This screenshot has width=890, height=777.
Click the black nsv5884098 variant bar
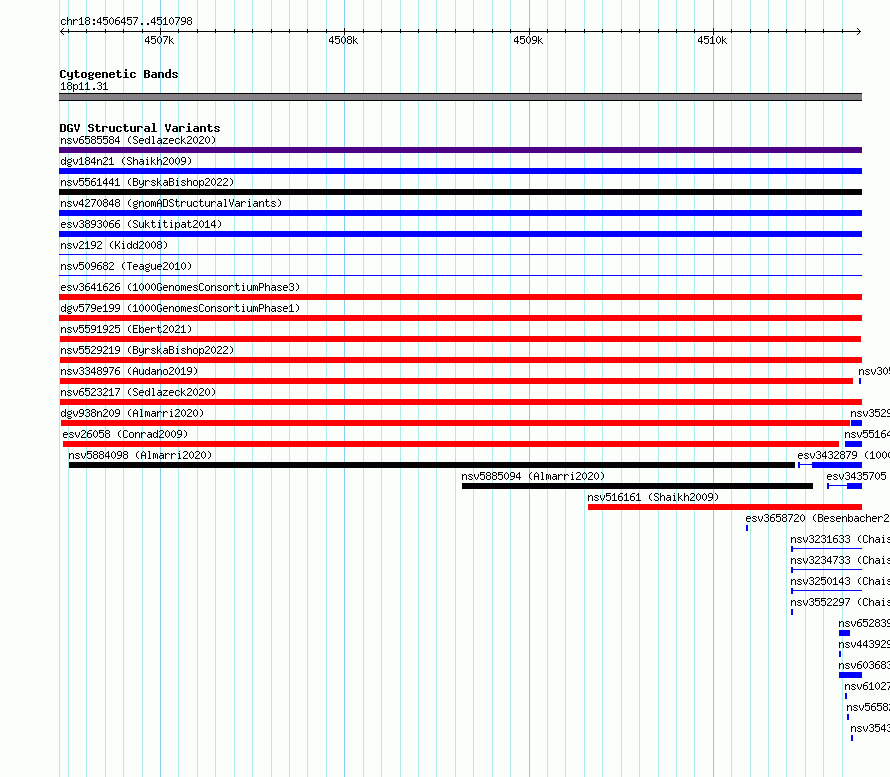[x=432, y=465]
